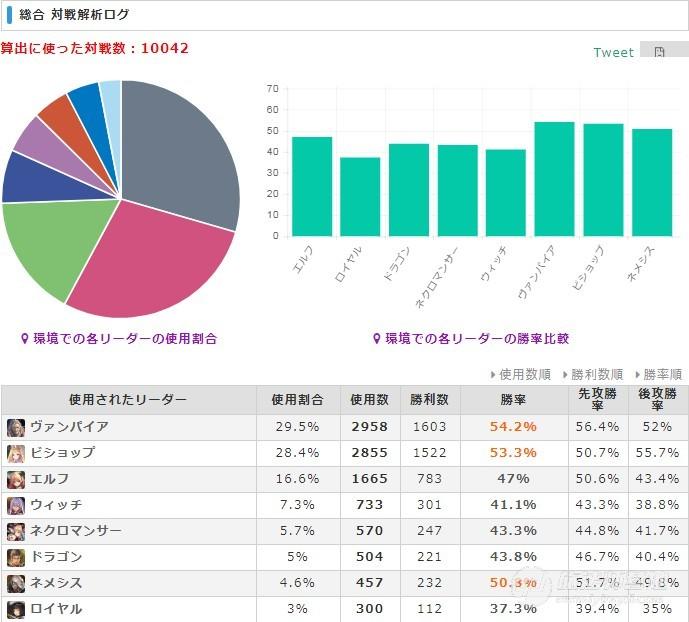Image resolution: width=689 pixels, height=622 pixels.
Task: Click the 後攻勝率 column header
Action: coord(658,400)
